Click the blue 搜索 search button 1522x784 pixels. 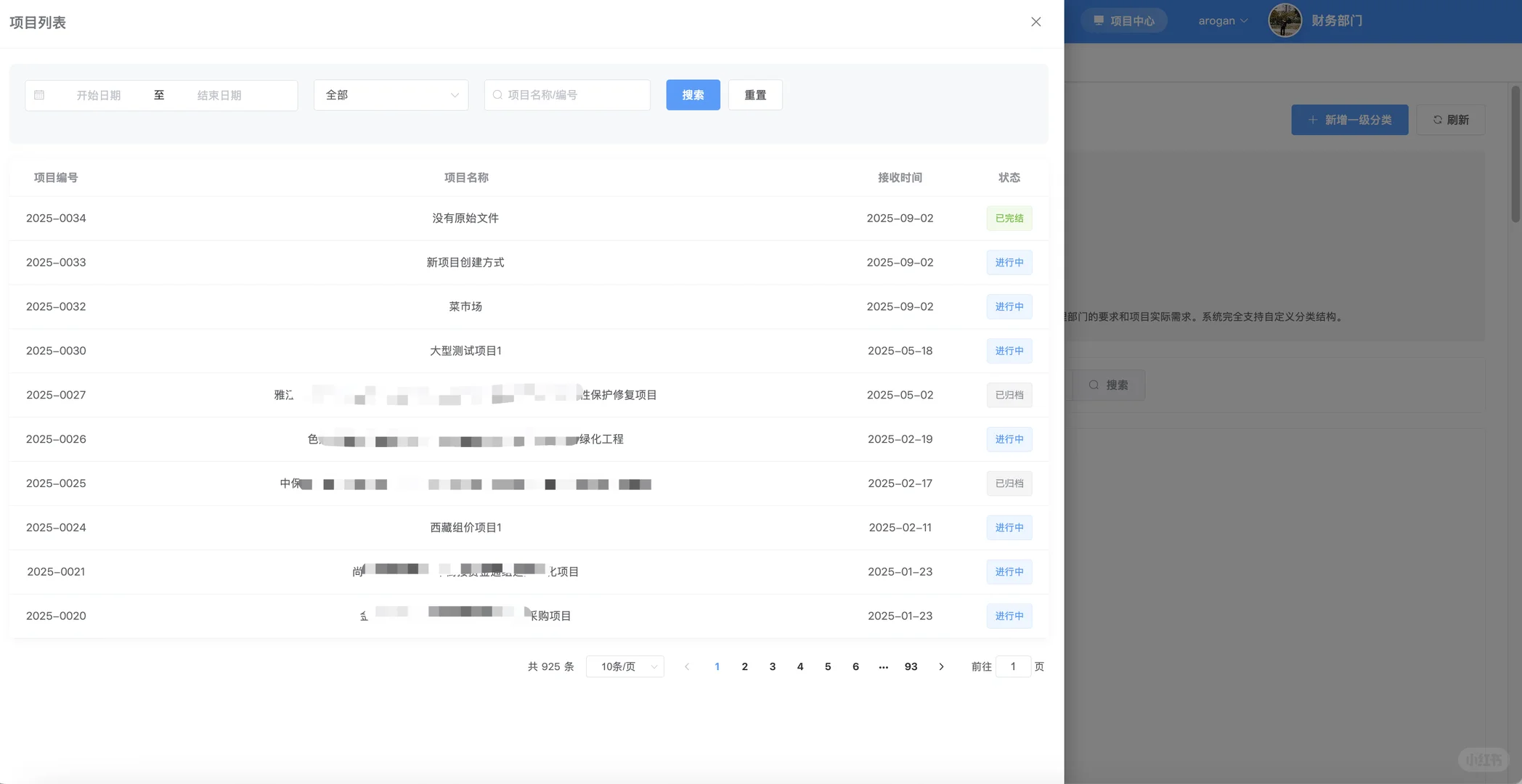[x=692, y=94]
